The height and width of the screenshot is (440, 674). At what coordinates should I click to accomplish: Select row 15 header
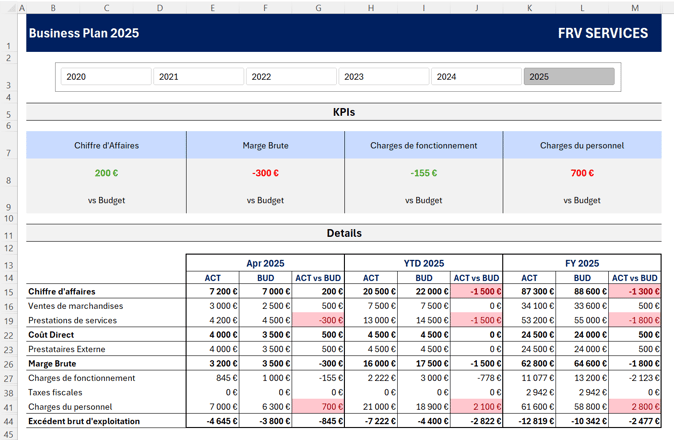[9, 292]
